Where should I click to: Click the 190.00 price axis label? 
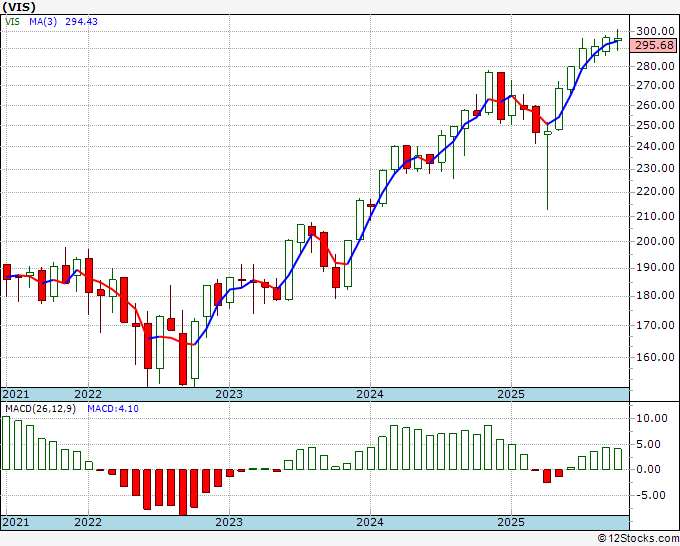pos(655,268)
